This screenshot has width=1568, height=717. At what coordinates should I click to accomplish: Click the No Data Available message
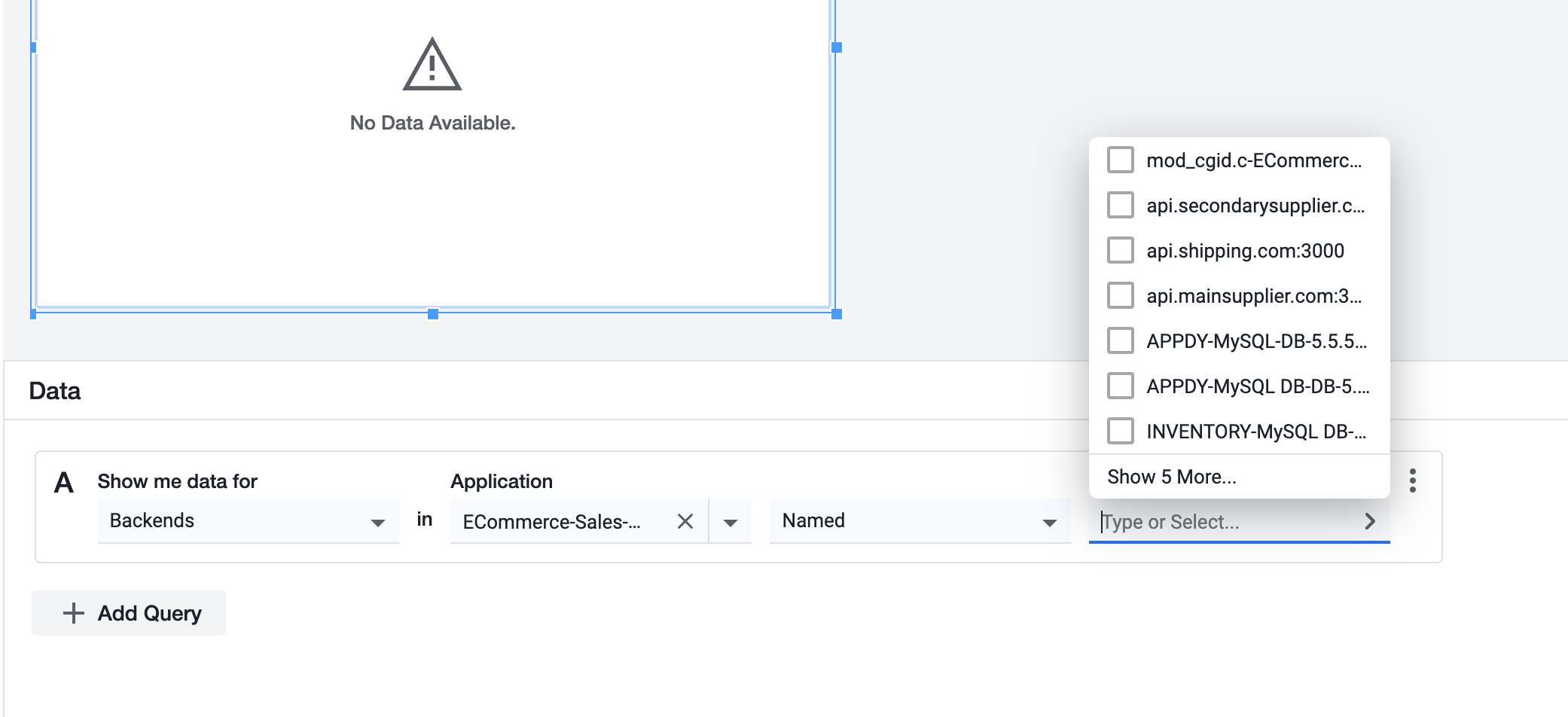[432, 123]
